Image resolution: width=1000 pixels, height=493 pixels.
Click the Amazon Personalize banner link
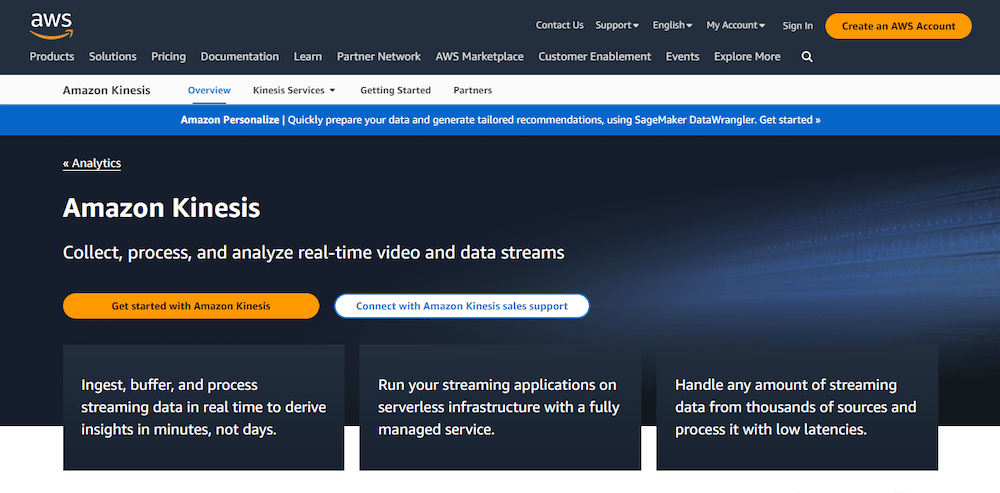(x=501, y=120)
